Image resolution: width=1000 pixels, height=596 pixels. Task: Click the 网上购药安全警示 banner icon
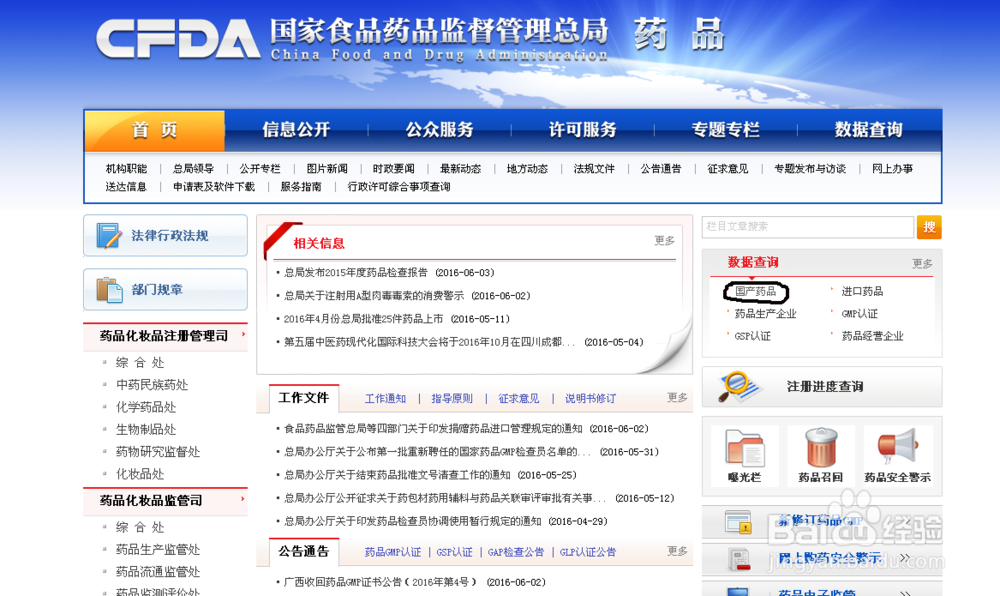click(x=739, y=559)
